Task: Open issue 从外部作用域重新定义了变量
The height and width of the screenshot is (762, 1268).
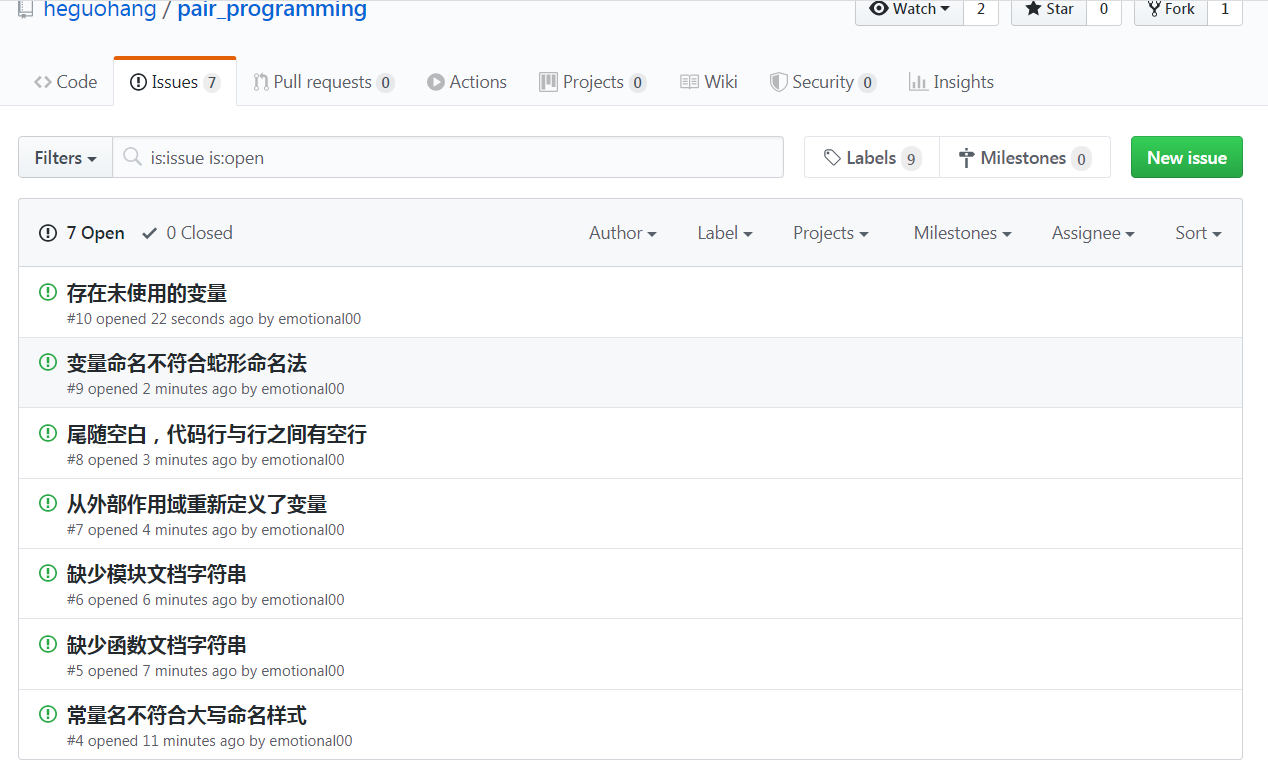Action: tap(197, 504)
